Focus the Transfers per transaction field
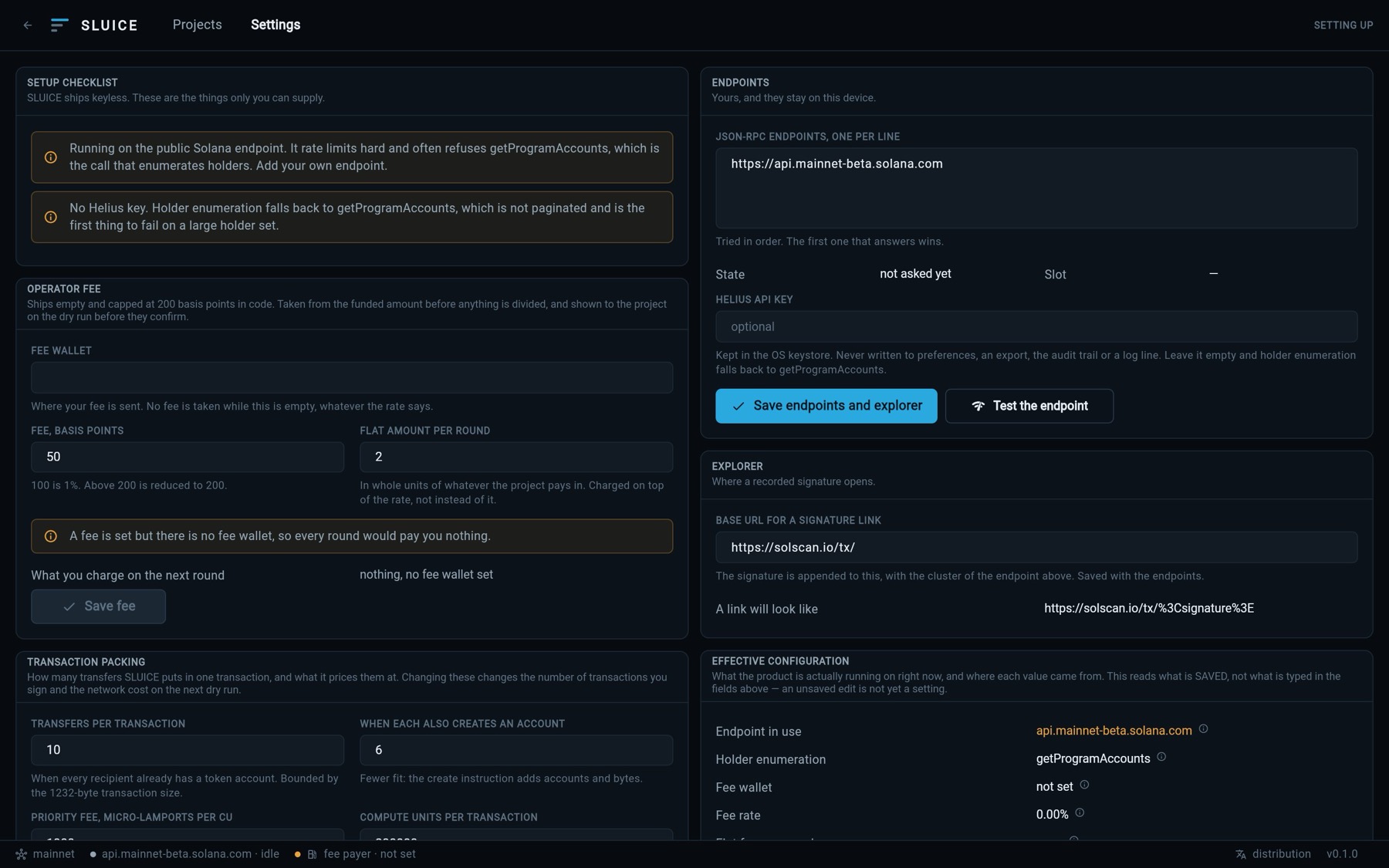The height and width of the screenshot is (868, 1389). (x=188, y=750)
